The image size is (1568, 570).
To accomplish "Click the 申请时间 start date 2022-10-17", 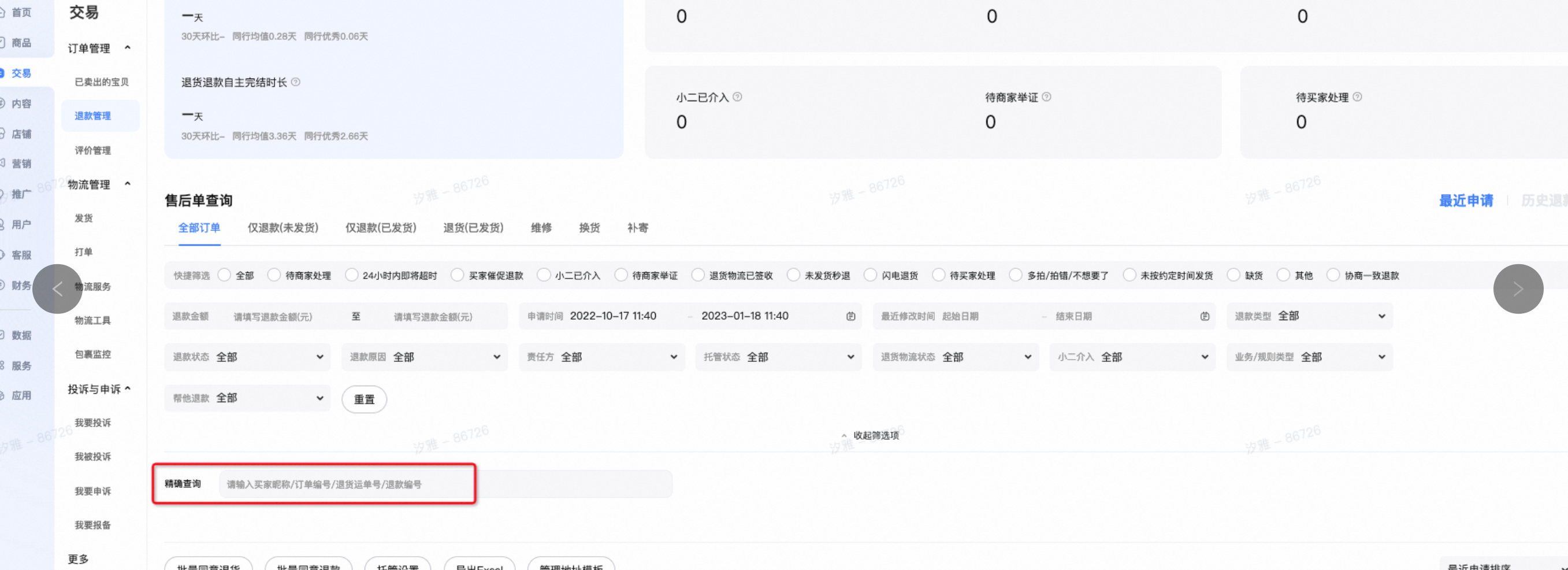I will (x=613, y=316).
